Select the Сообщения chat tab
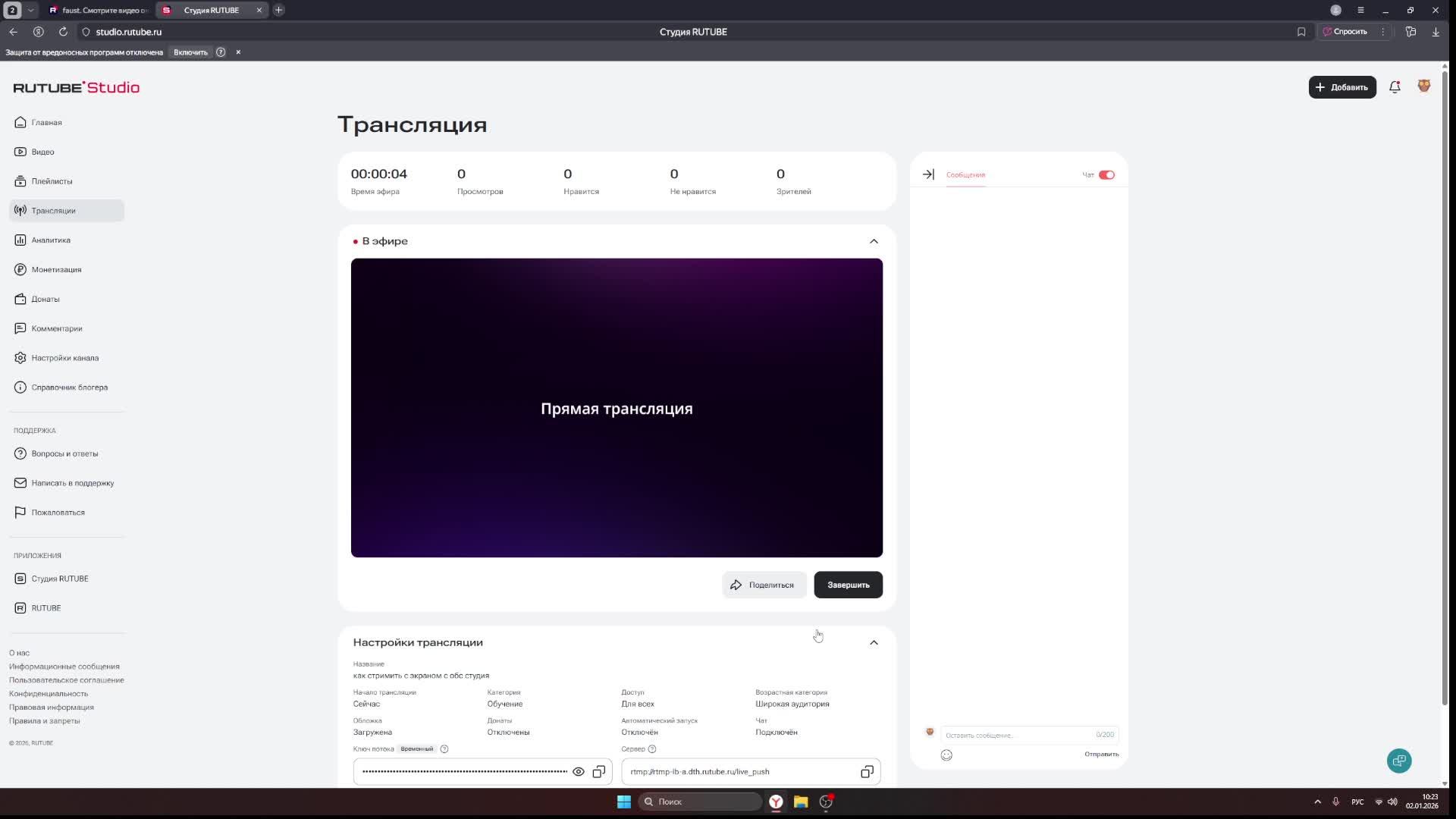The image size is (1456, 819). coord(965,175)
